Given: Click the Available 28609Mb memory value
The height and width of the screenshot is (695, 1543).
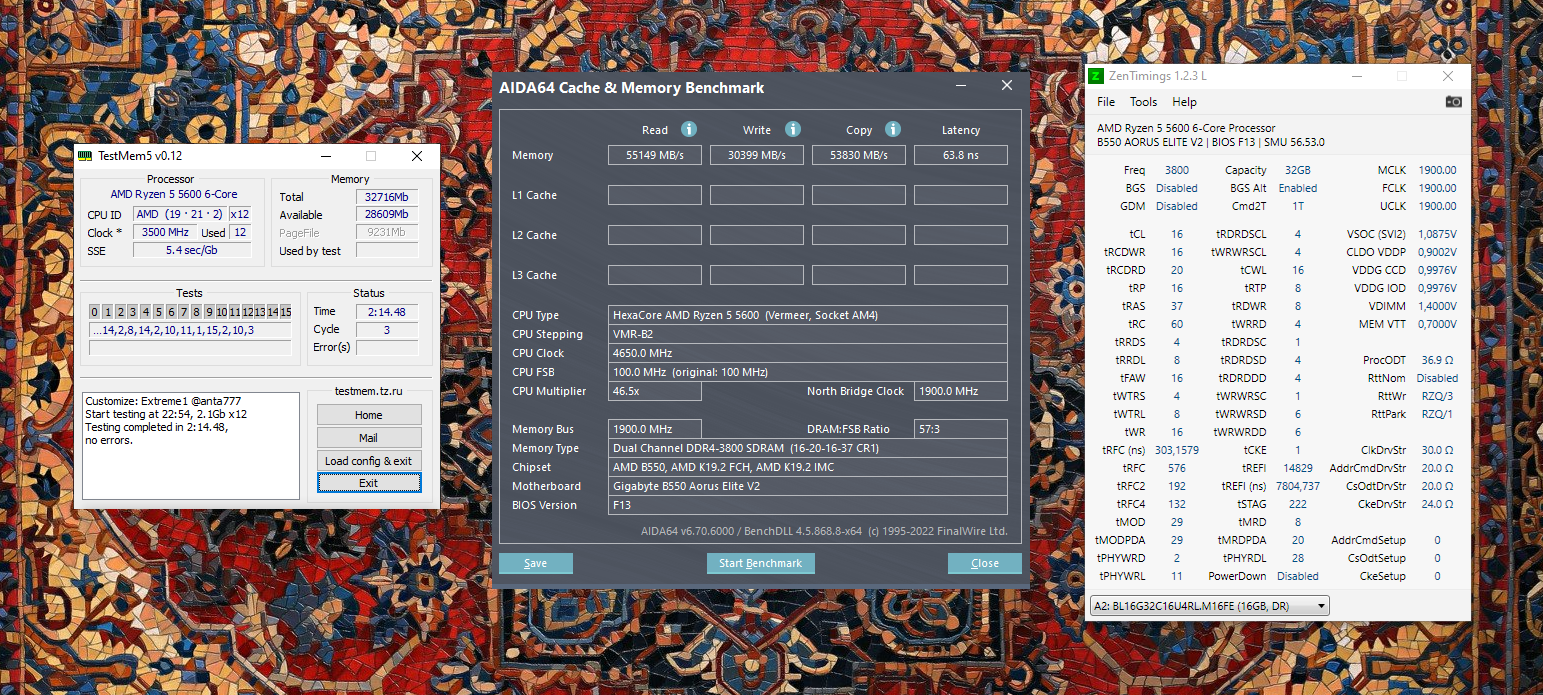Looking at the screenshot, I should tap(387, 215).
